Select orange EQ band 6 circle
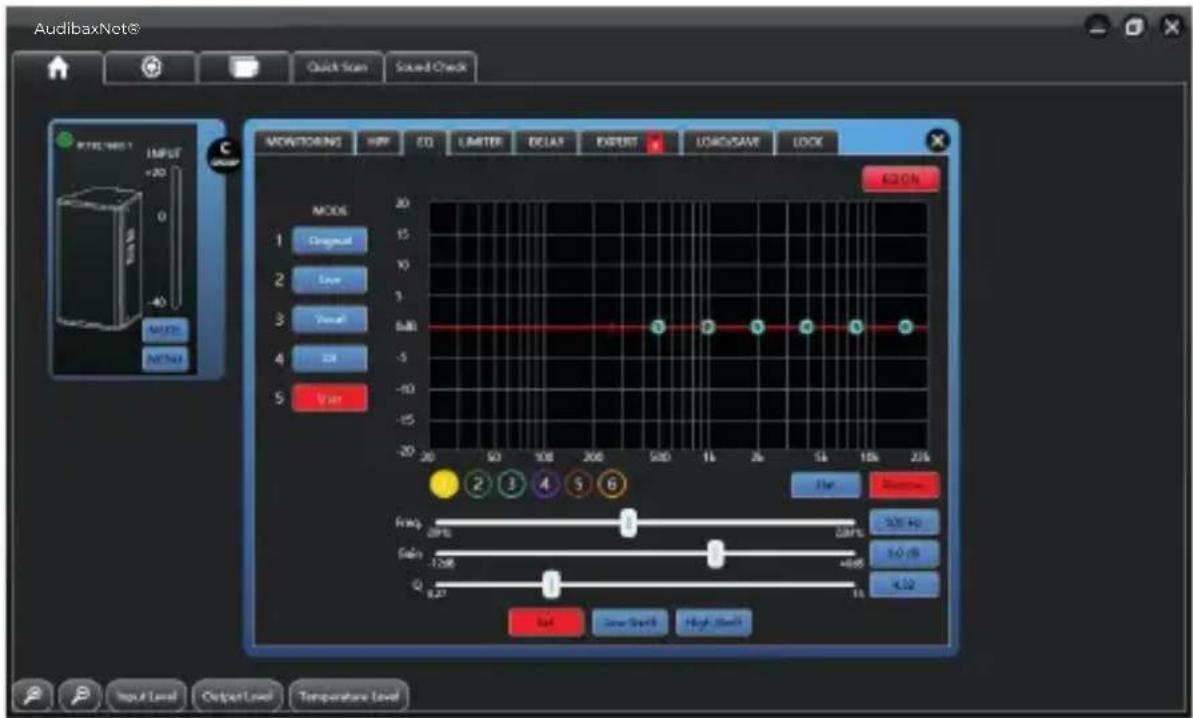The width and height of the screenshot is (1193, 718). 612,484
